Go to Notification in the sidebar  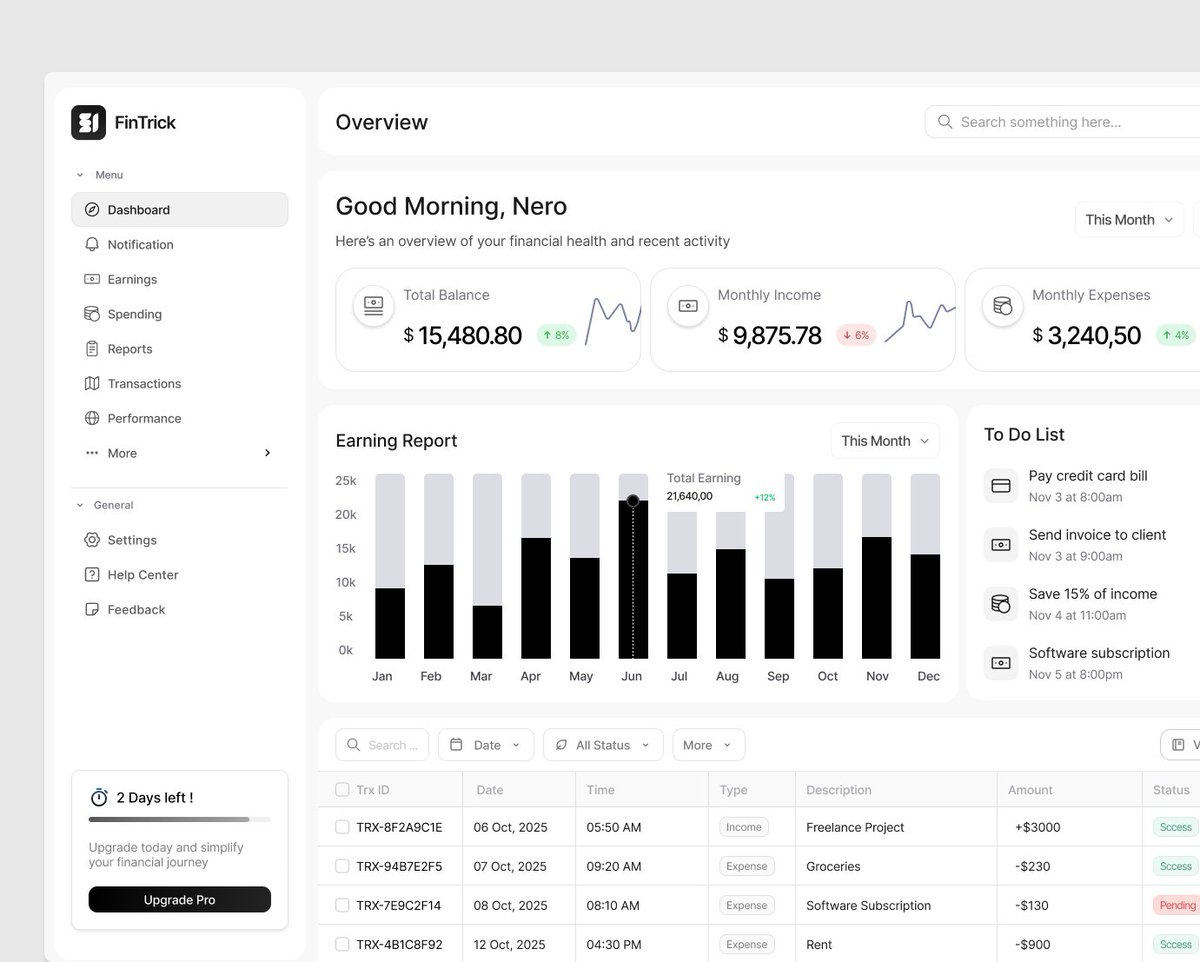(x=179, y=244)
